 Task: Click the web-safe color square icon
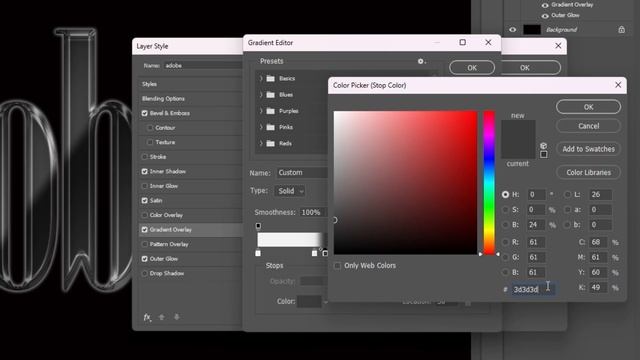coord(543,154)
